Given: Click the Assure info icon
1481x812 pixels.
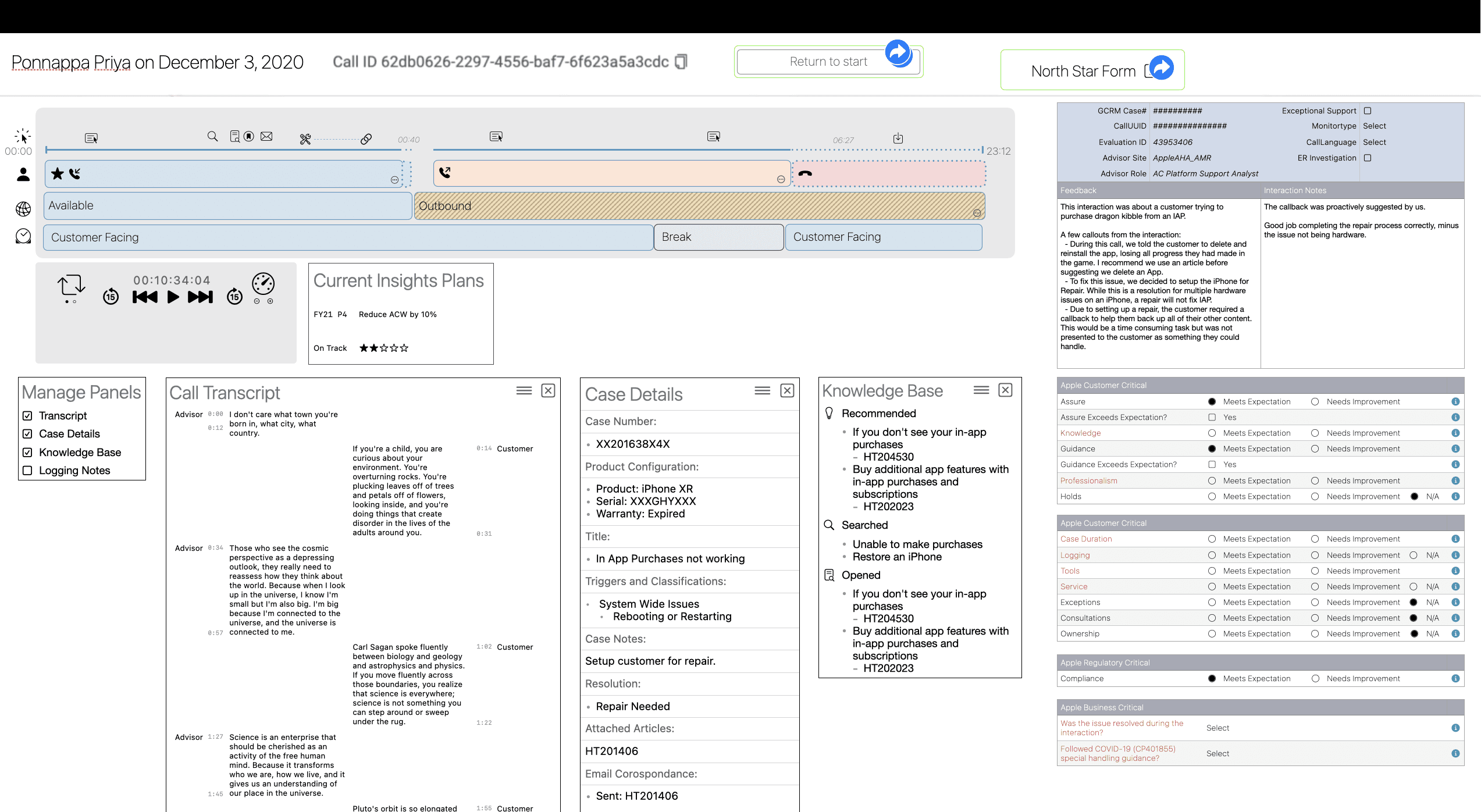Looking at the screenshot, I should (1455, 402).
